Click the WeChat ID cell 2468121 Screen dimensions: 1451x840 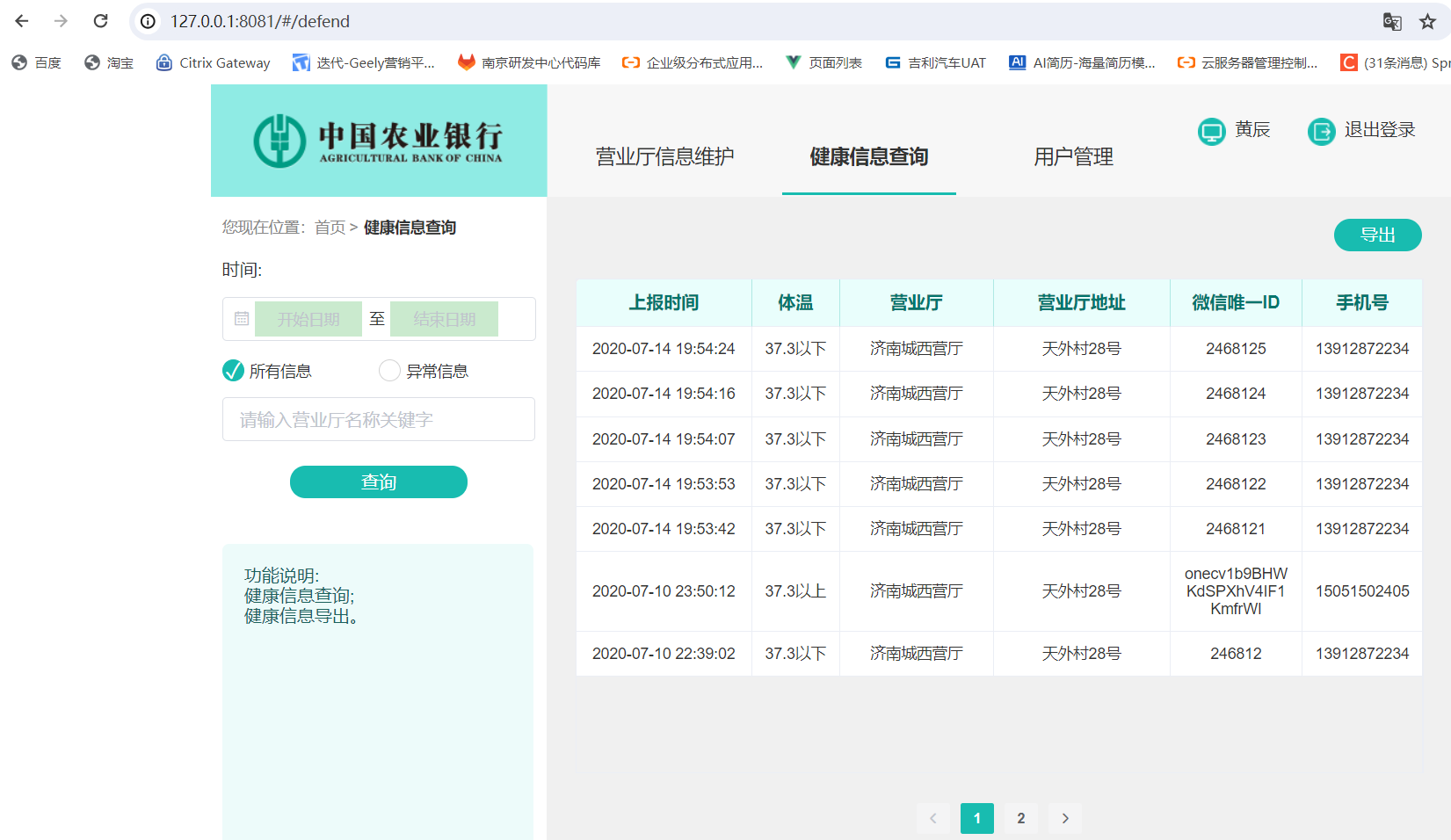[1236, 529]
